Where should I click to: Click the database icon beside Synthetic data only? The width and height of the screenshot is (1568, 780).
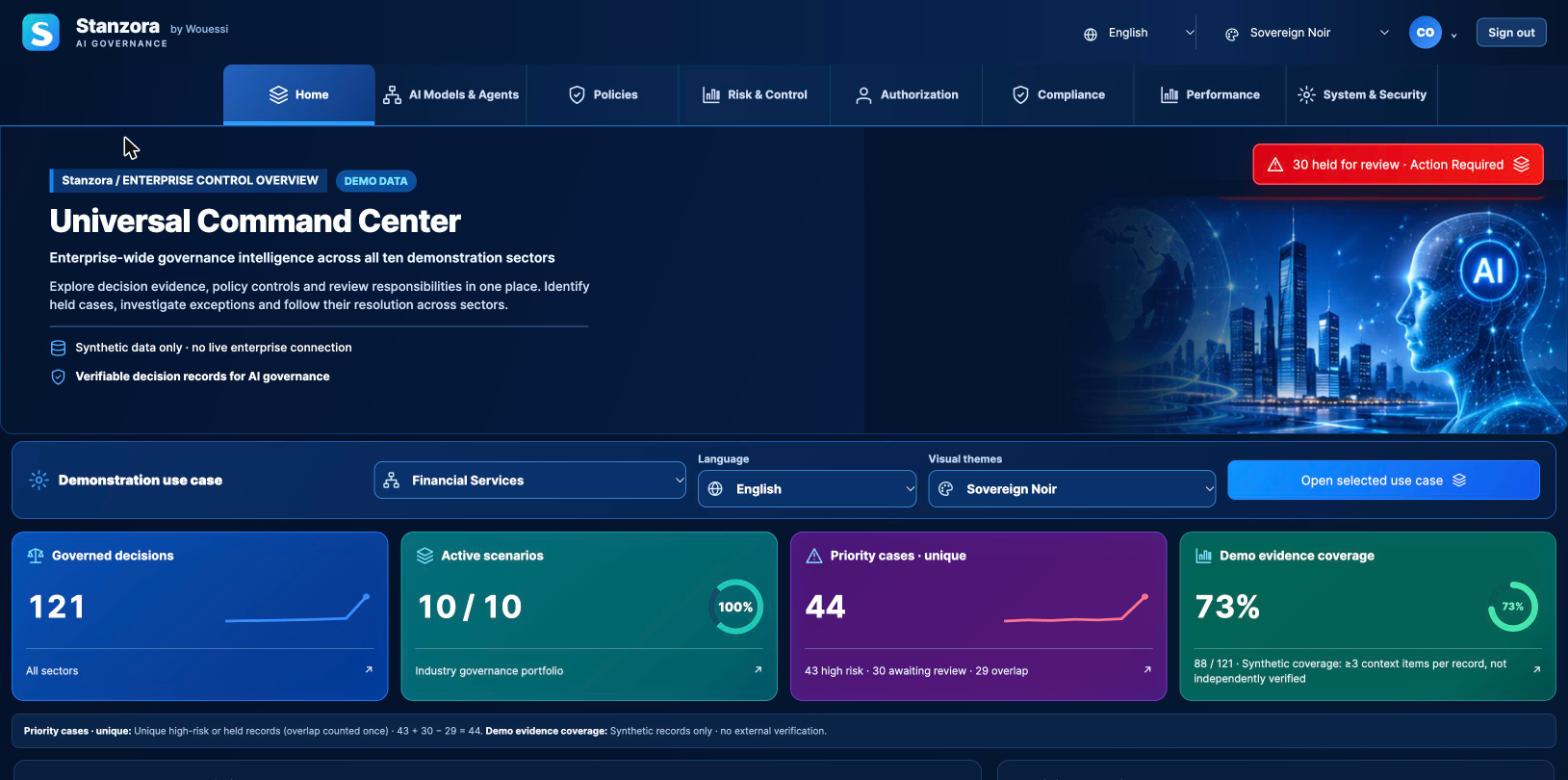point(58,348)
